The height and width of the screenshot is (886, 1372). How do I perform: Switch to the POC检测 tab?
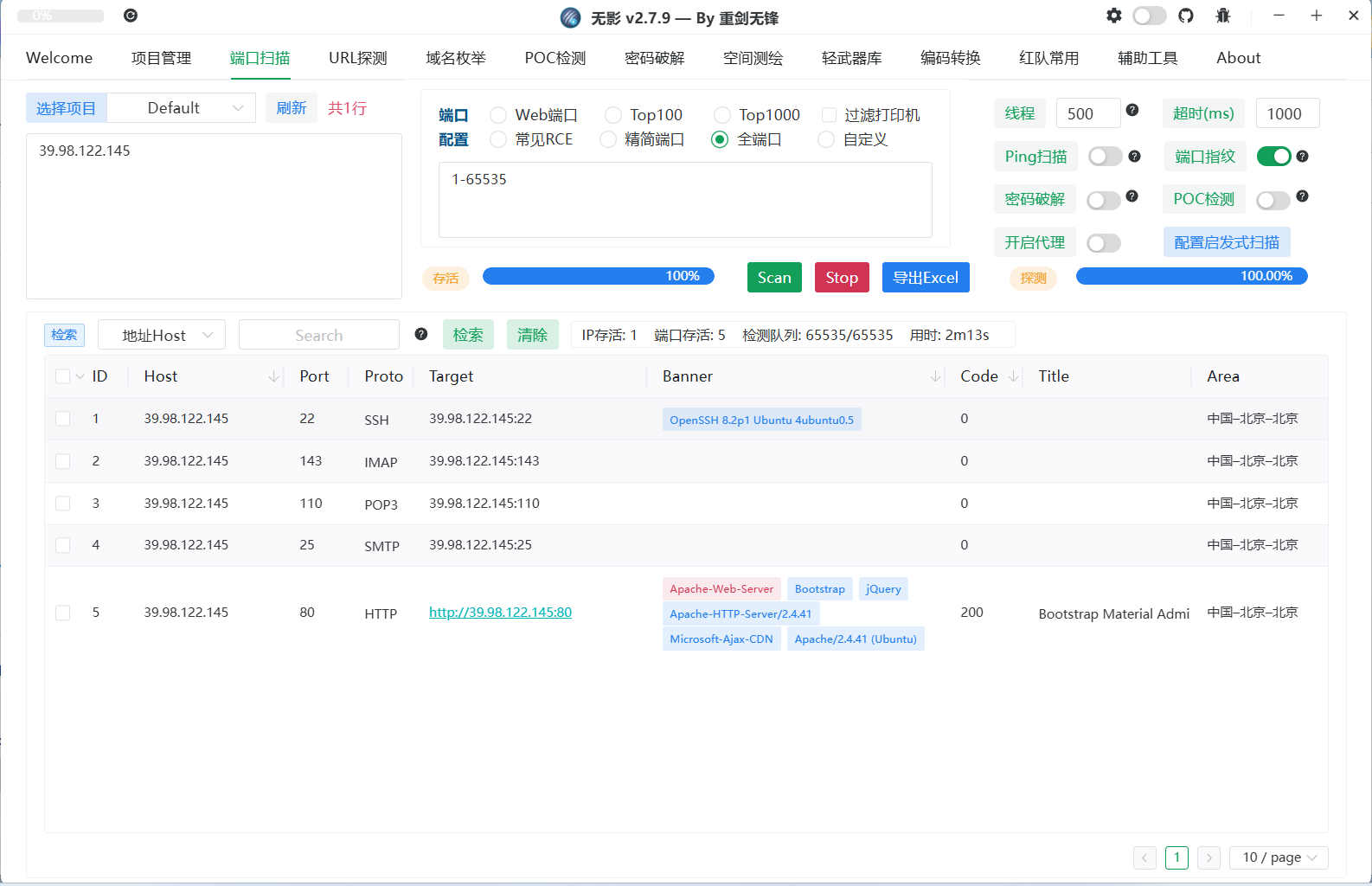tap(555, 58)
